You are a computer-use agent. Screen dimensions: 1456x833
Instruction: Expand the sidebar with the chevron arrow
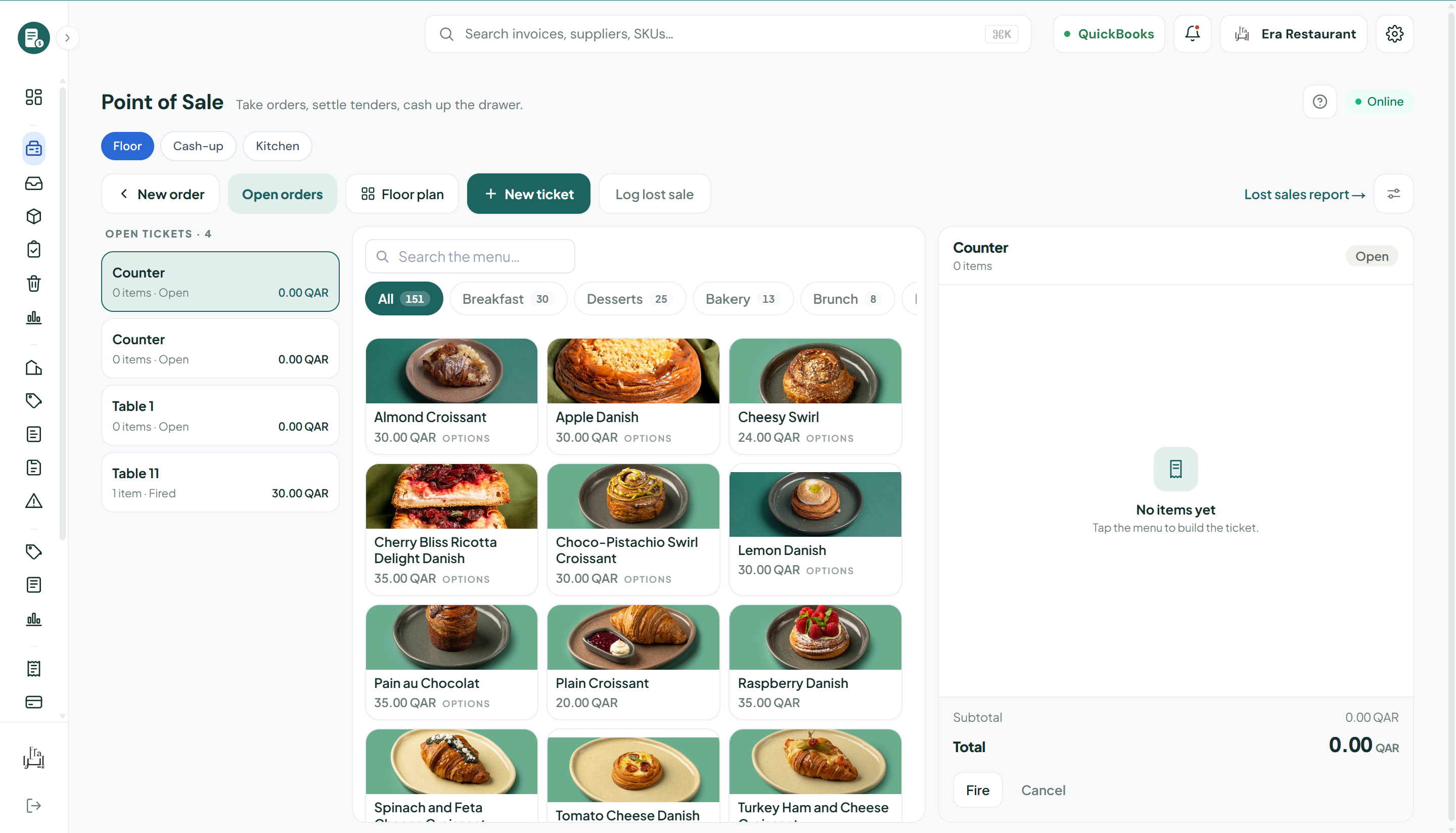pyautogui.click(x=68, y=38)
